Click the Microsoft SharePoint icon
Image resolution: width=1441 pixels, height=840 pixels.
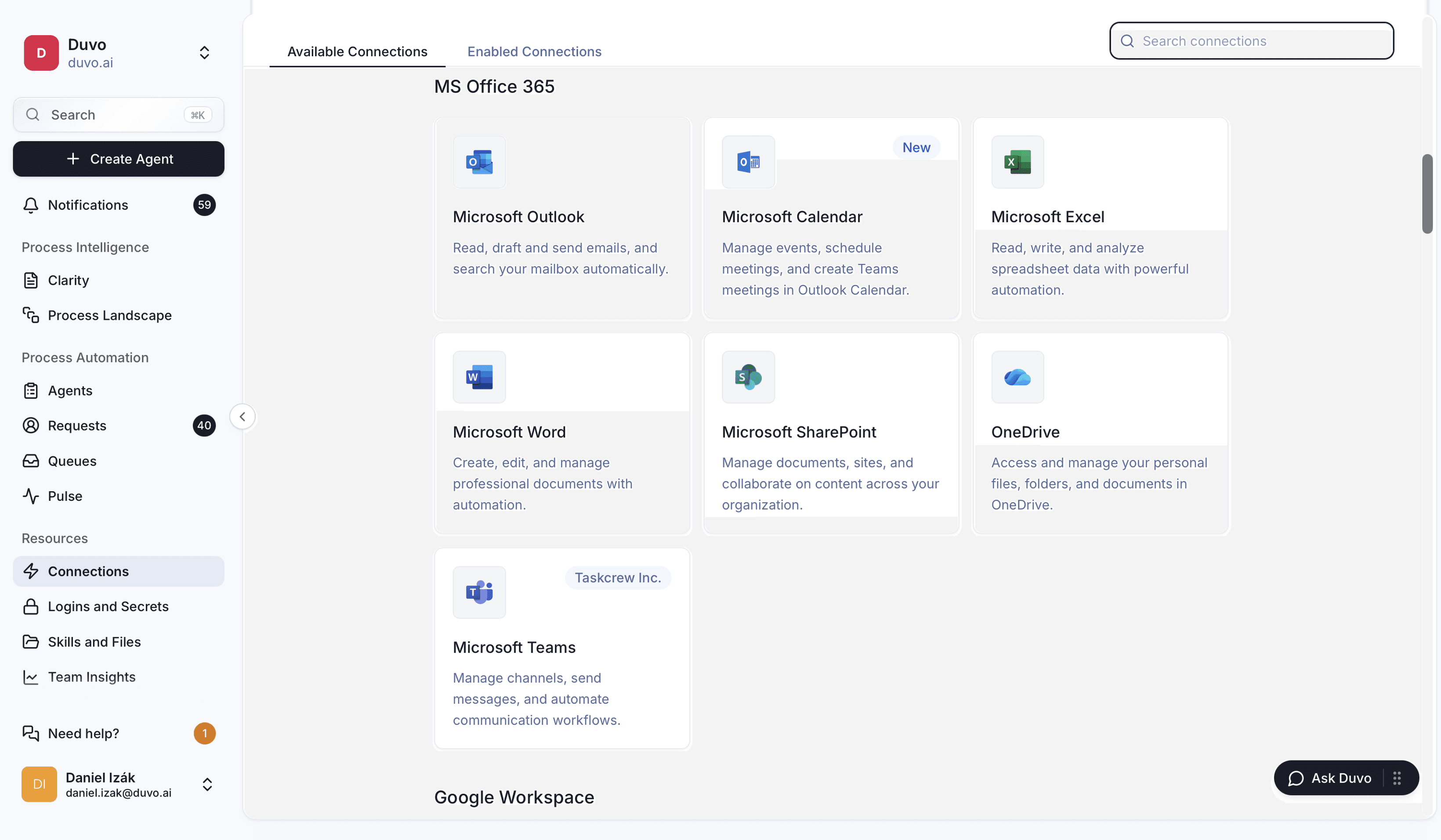click(x=749, y=377)
